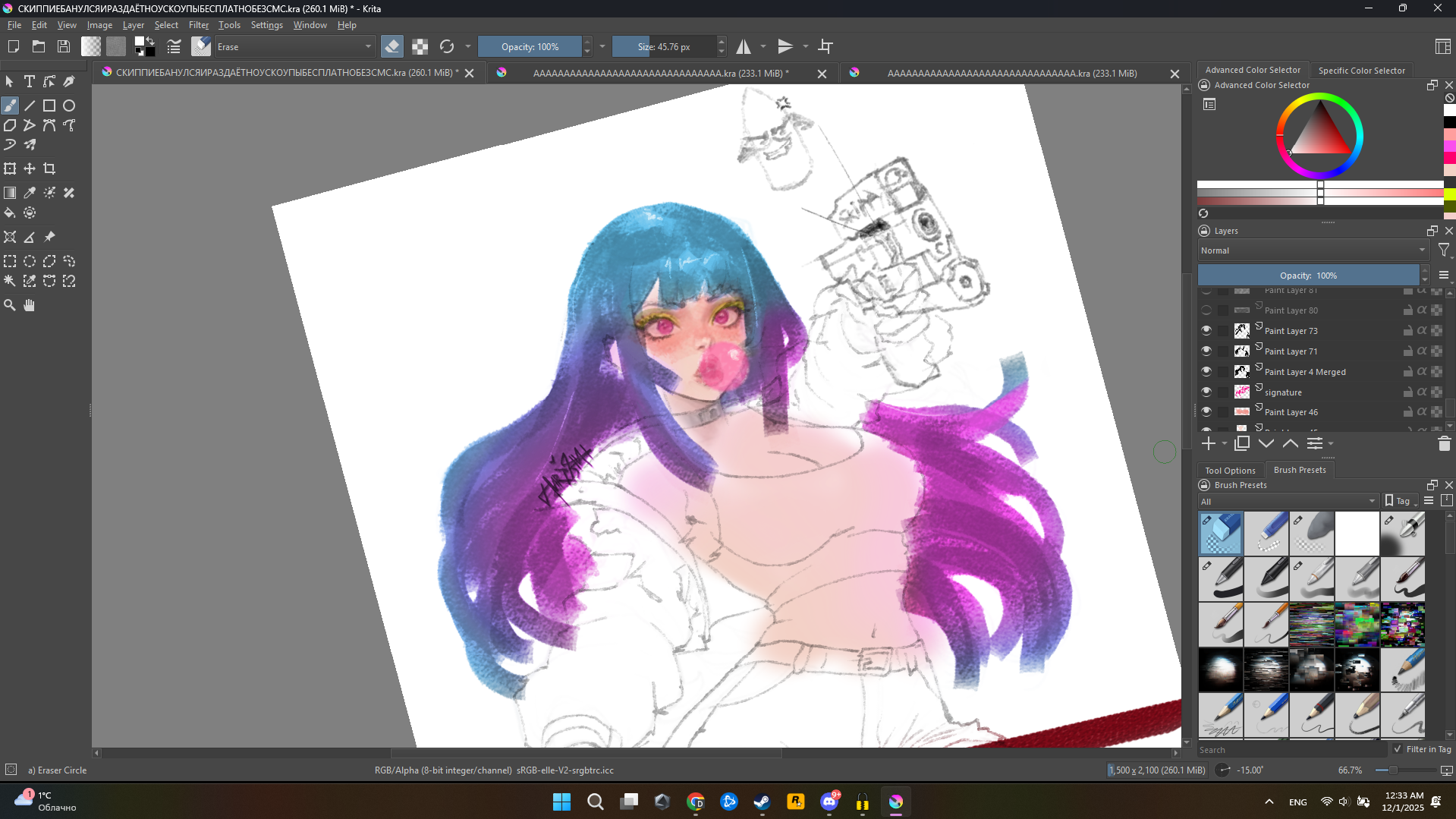The height and width of the screenshot is (819, 1456).
Task: Open the Layer menu
Action: tap(134, 25)
